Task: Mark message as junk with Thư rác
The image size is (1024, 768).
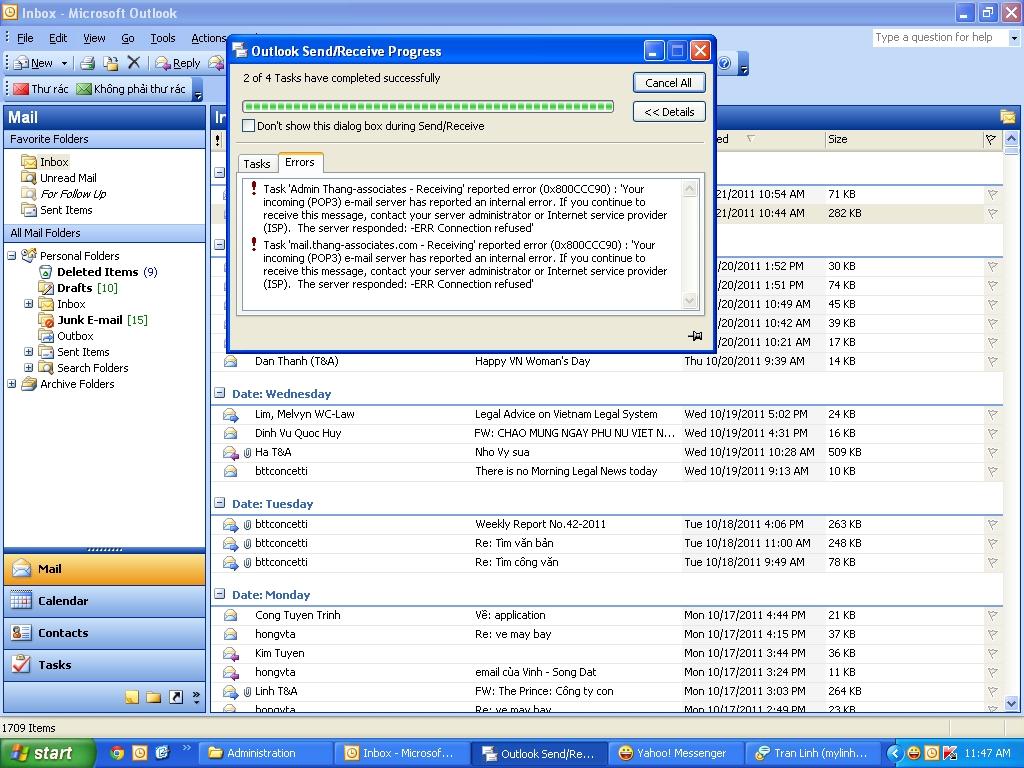Action: coord(40,89)
